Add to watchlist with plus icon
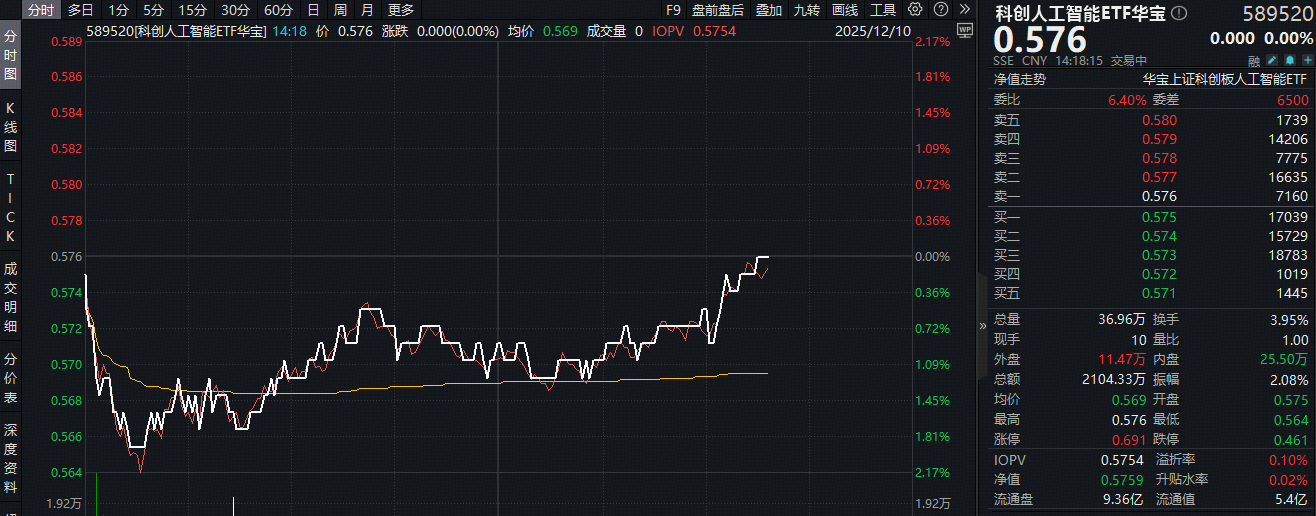Screen dimensions: 1316x516 1307,60
